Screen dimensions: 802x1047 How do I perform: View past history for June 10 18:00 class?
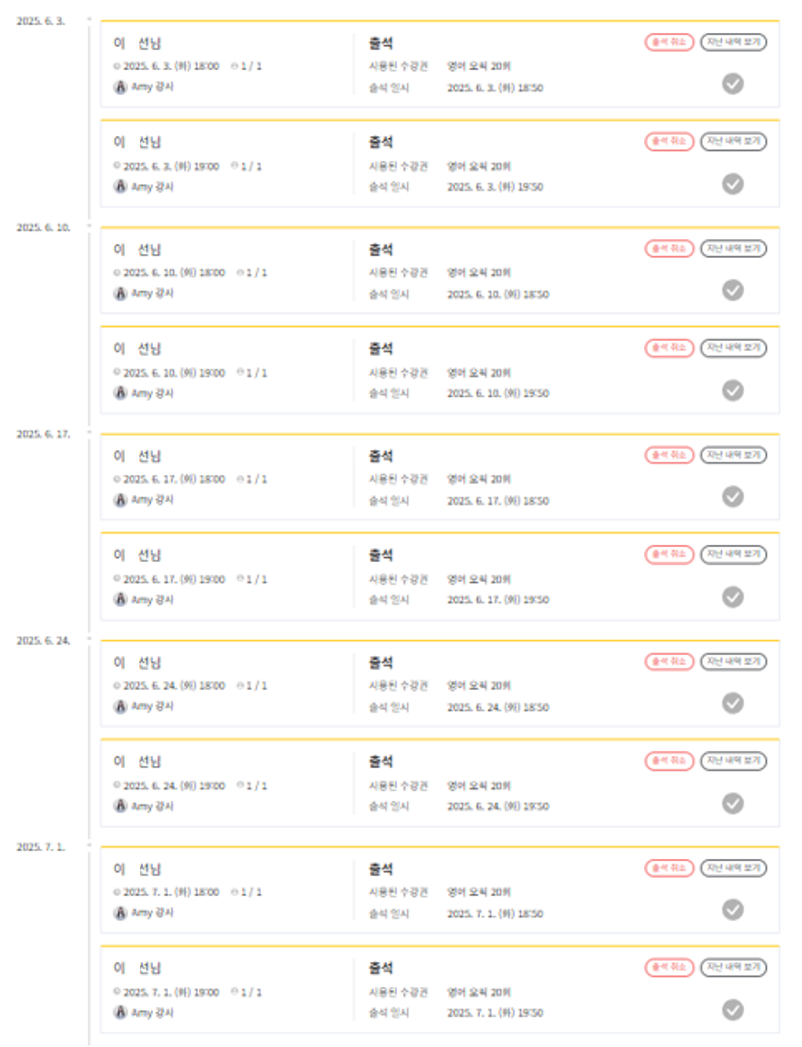734,248
